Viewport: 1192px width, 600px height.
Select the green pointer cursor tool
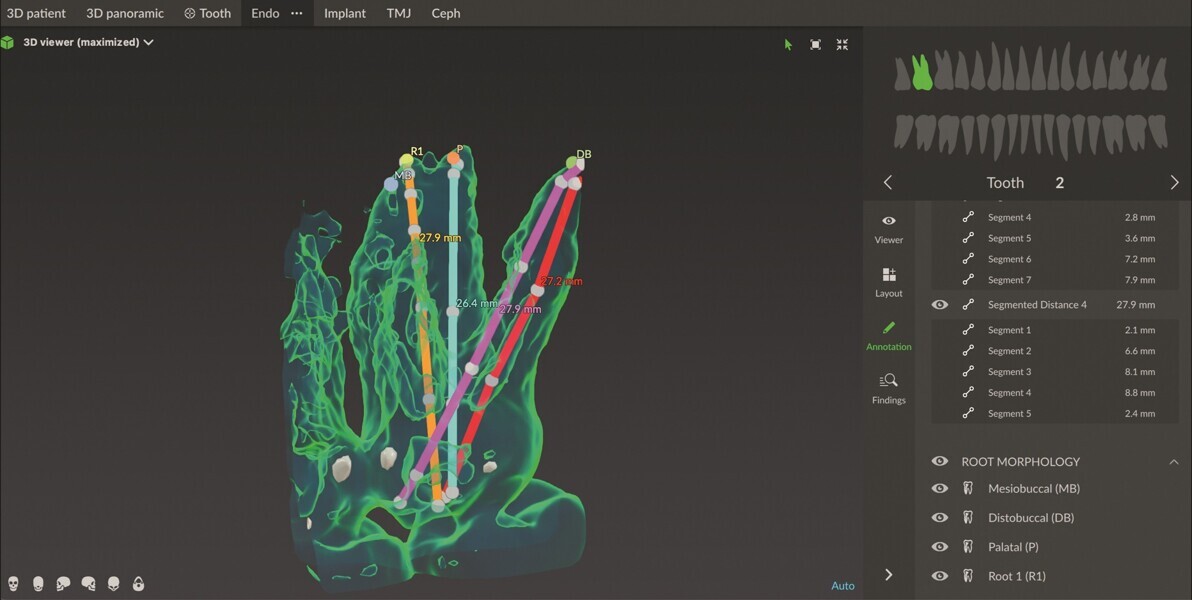point(788,44)
